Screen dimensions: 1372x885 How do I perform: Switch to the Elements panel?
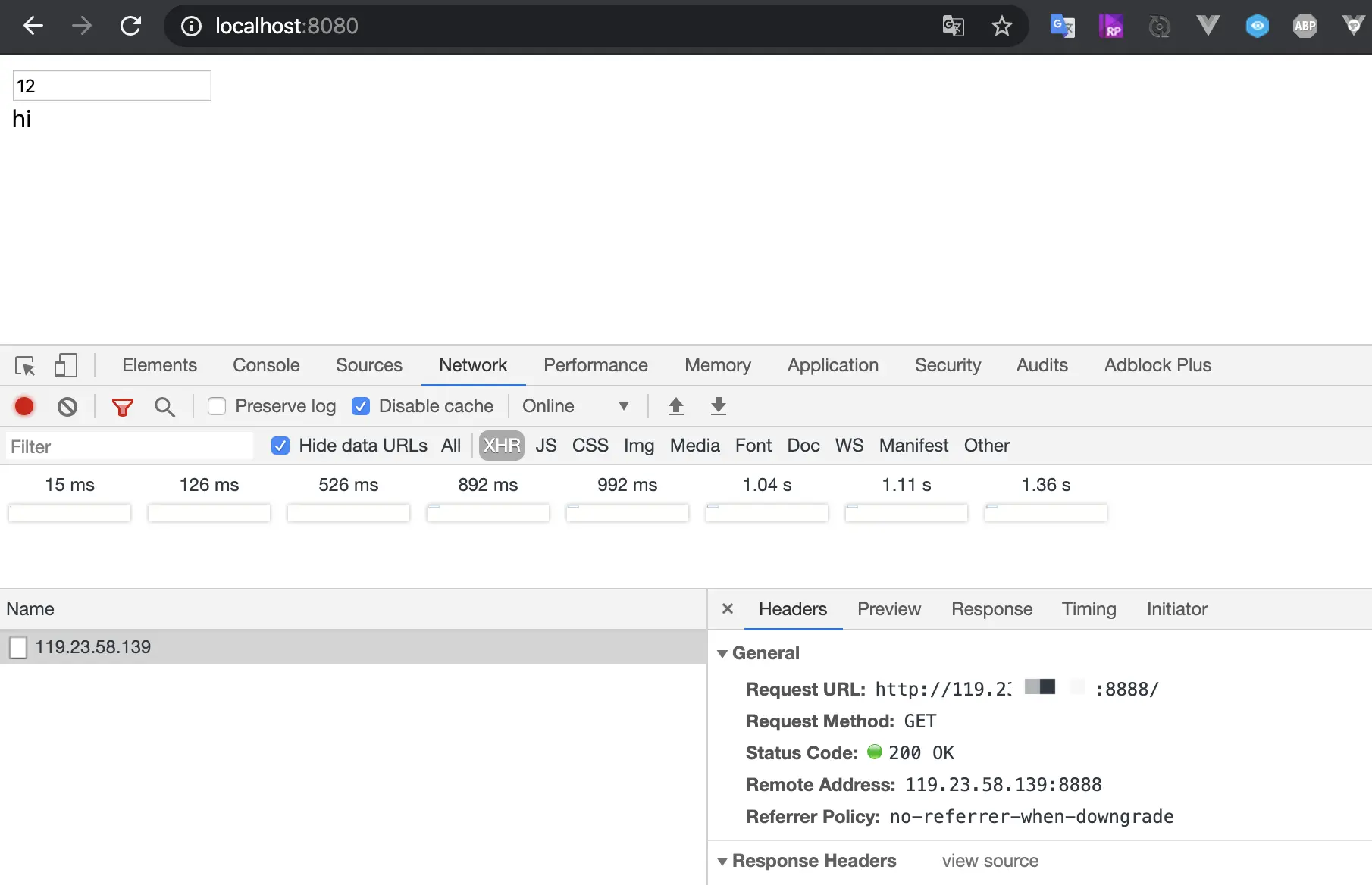click(159, 365)
